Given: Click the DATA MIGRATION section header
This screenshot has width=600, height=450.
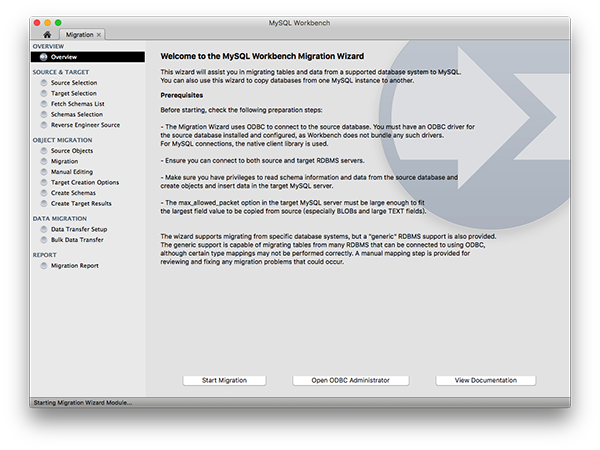Looking at the screenshot, I should (x=60, y=218).
